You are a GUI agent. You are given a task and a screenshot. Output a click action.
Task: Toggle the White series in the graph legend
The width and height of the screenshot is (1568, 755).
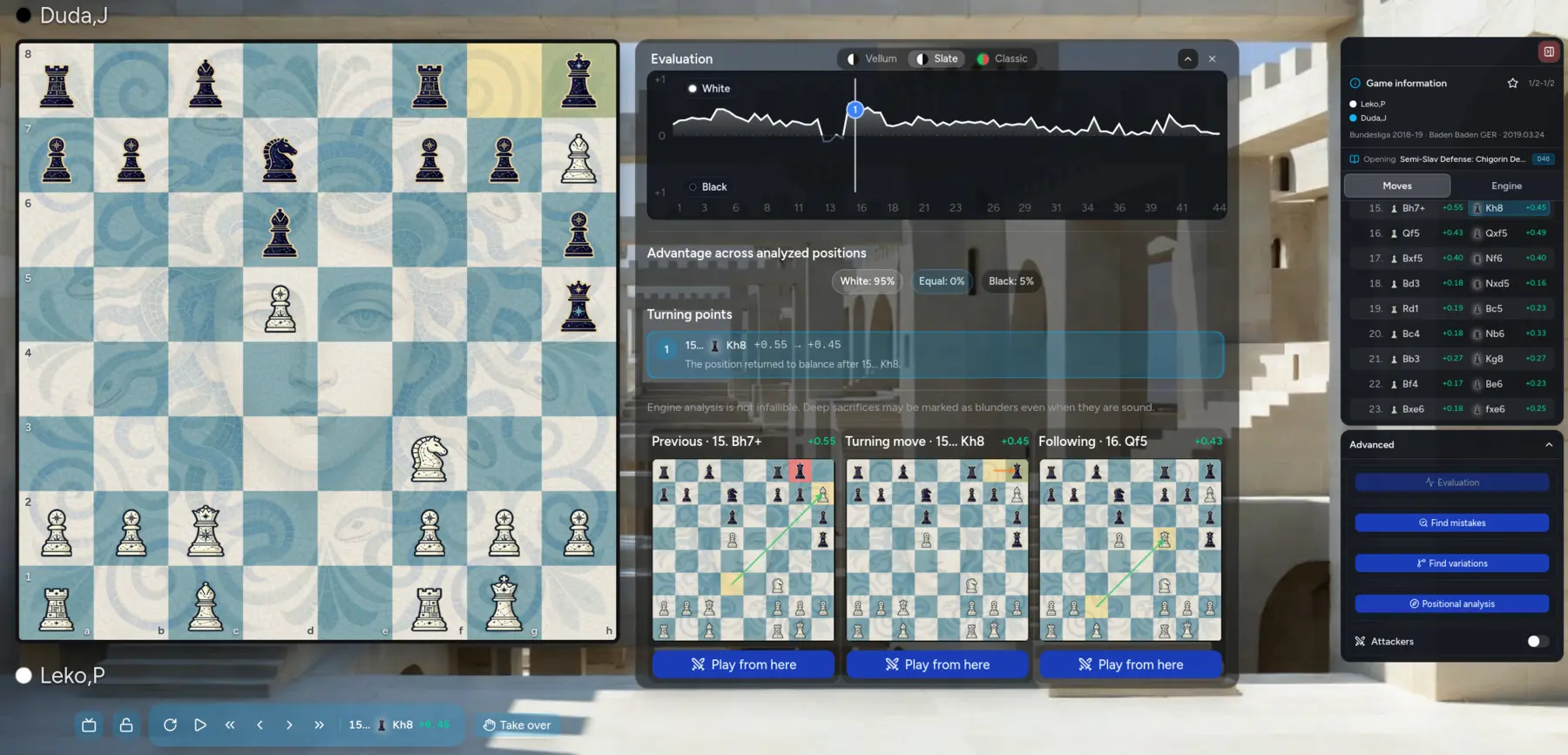click(709, 88)
